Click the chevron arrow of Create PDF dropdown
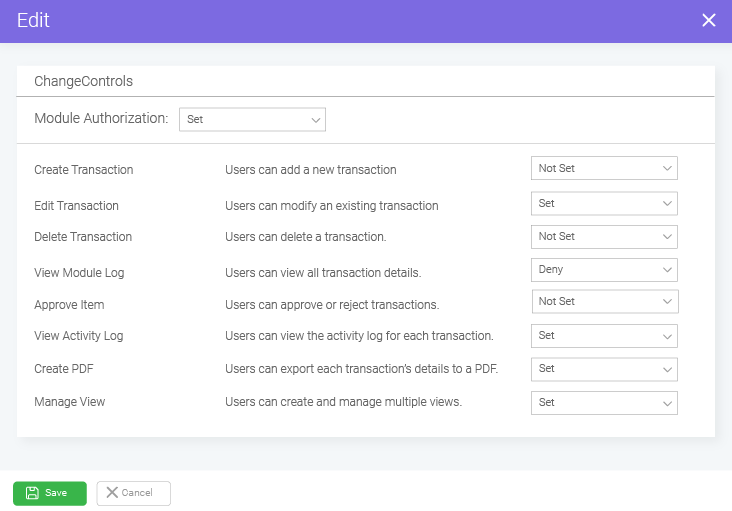Viewport: 732px width, 511px height. (667, 370)
